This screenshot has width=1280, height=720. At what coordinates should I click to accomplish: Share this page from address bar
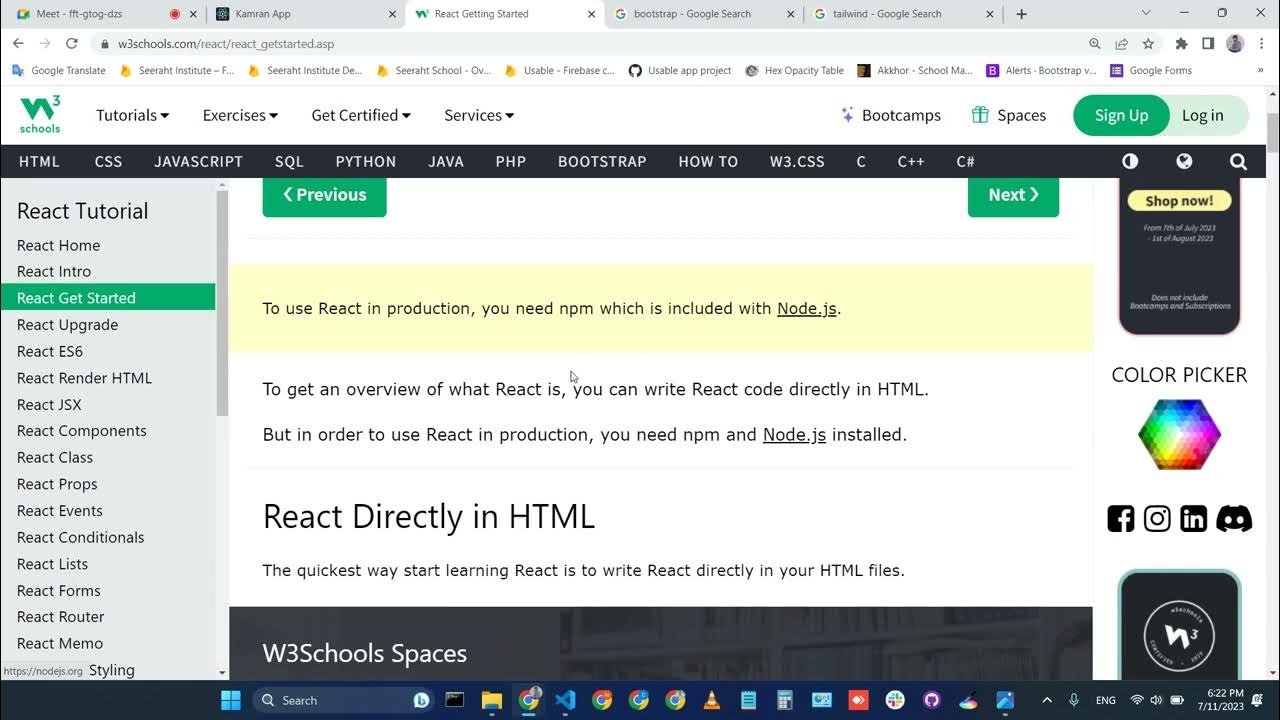(x=1122, y=44)
